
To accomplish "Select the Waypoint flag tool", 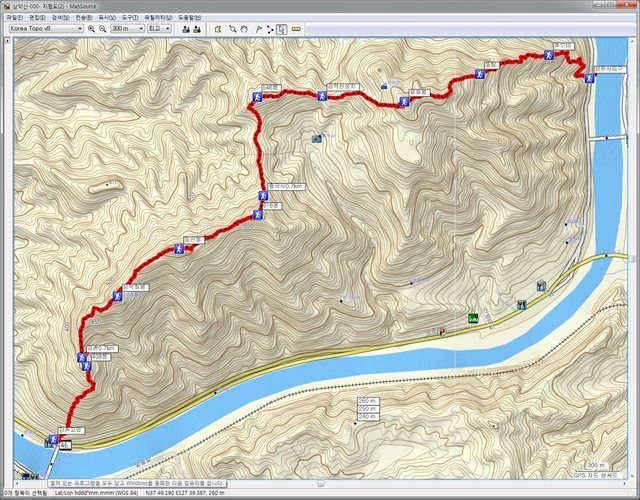I will 258,29.
